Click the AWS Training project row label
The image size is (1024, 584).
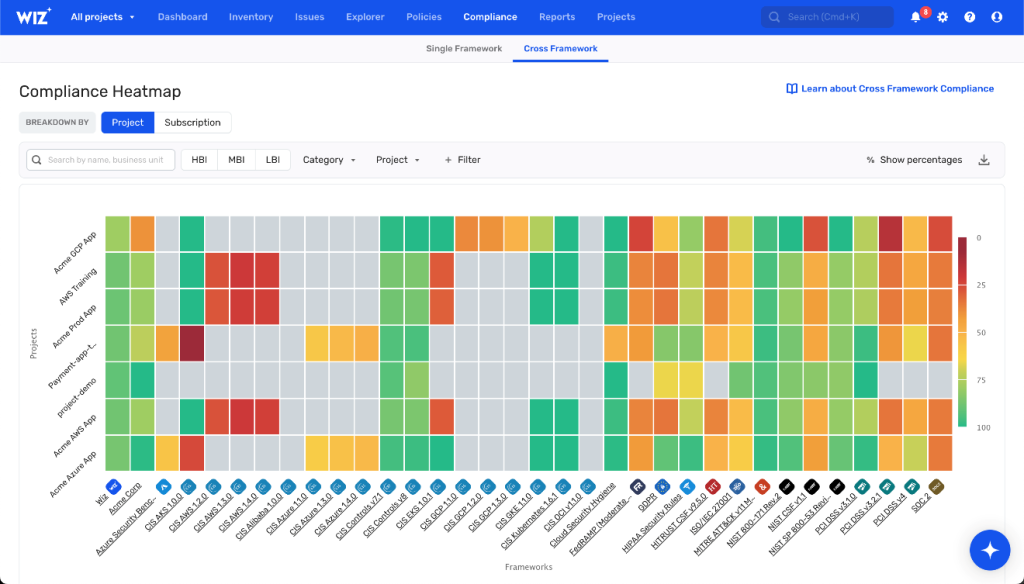coord(78,286)
